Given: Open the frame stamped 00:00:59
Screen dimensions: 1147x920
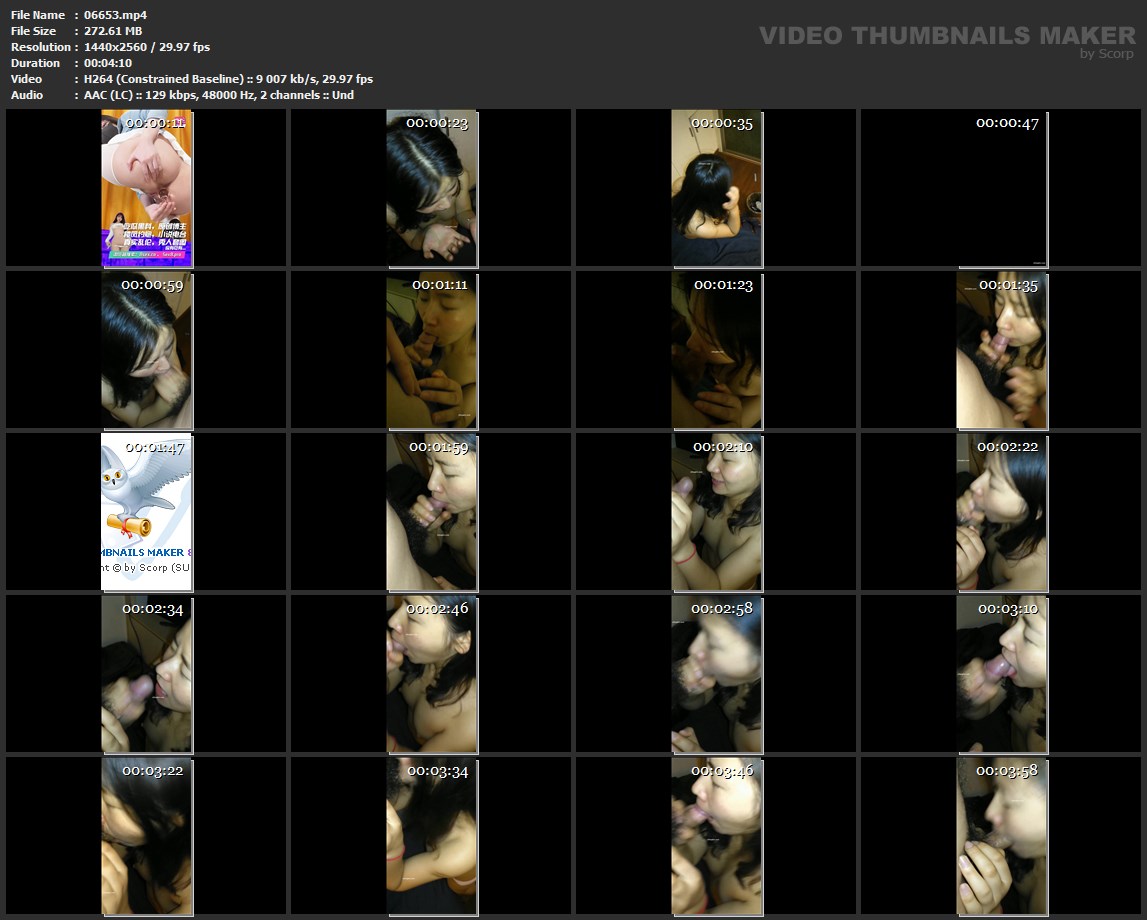Looking at the screenshot, I should 146,350.
